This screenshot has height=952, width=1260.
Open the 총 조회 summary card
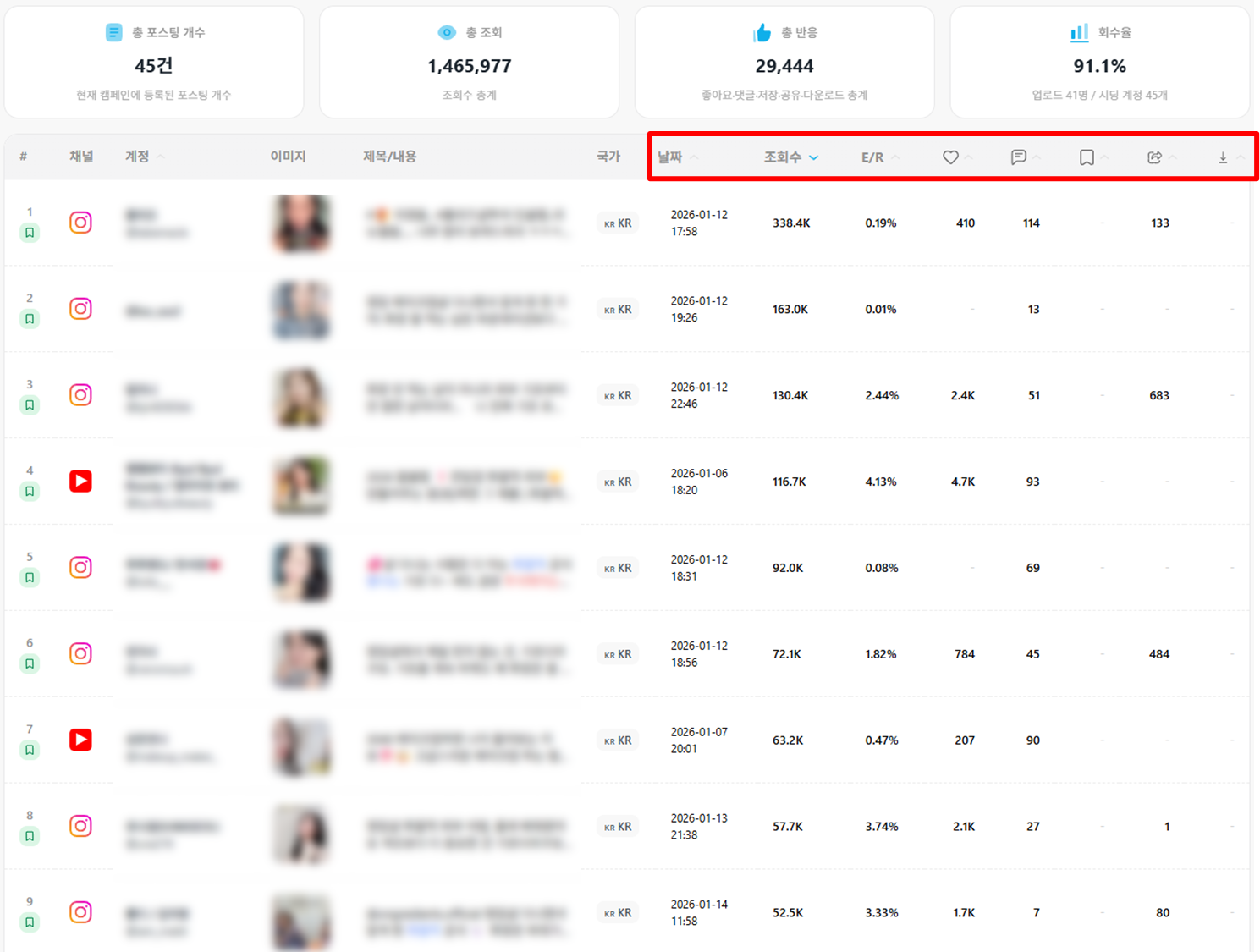click(469, 63)
